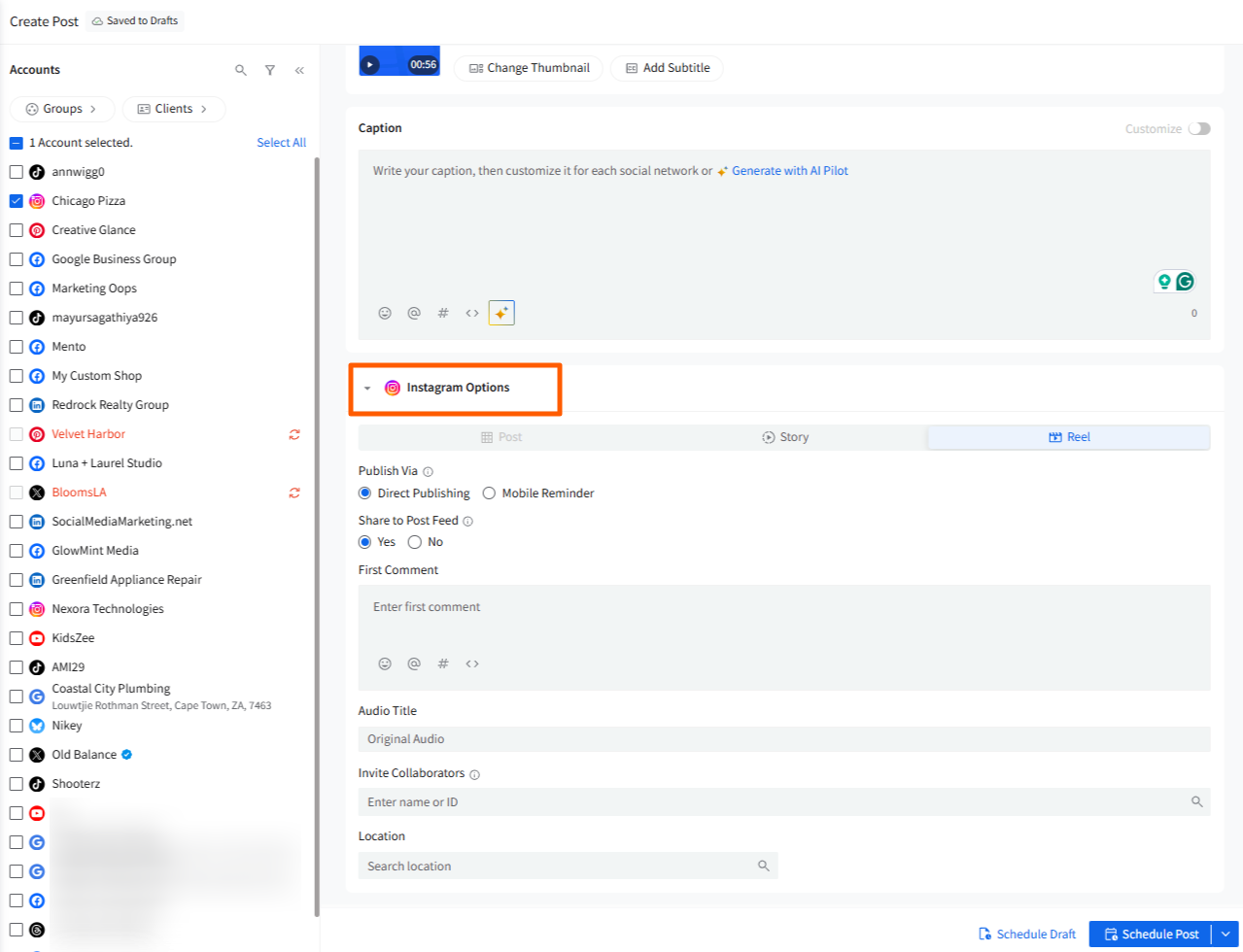Image resolution: width=1243 pixels, height=952 pixels.
Task: Click the Audio Title input field
Action: (784, 739)
